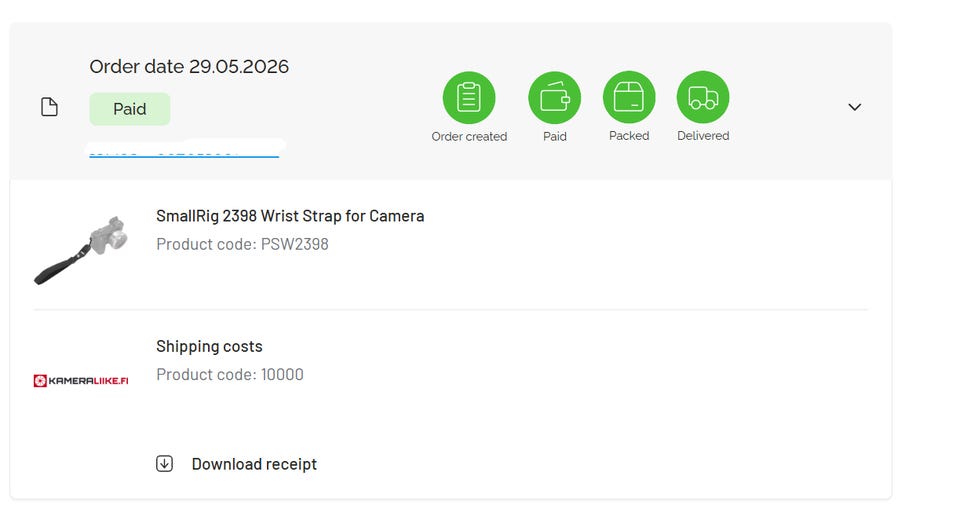This screenshot has width=960, height=505.
Task: Click the Delivered step label
Action: point(703,136)
